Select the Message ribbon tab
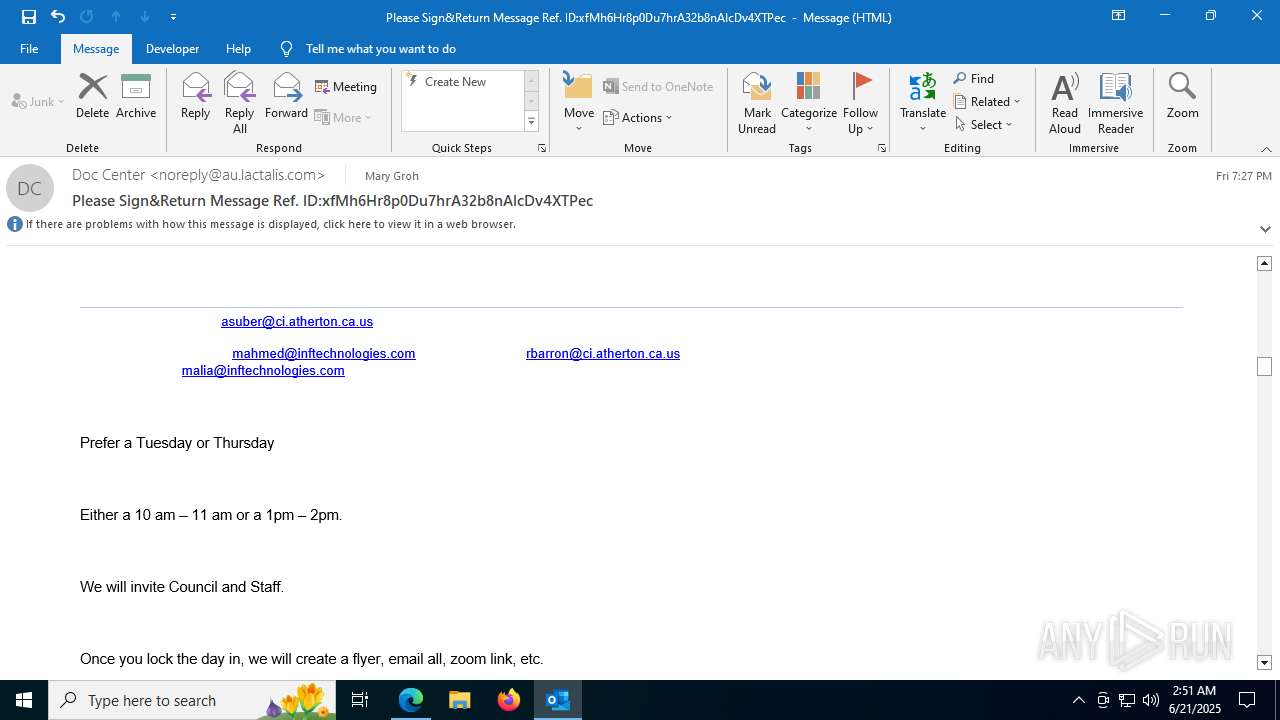This screenshot has height=720, width=1280. point(96,48)
